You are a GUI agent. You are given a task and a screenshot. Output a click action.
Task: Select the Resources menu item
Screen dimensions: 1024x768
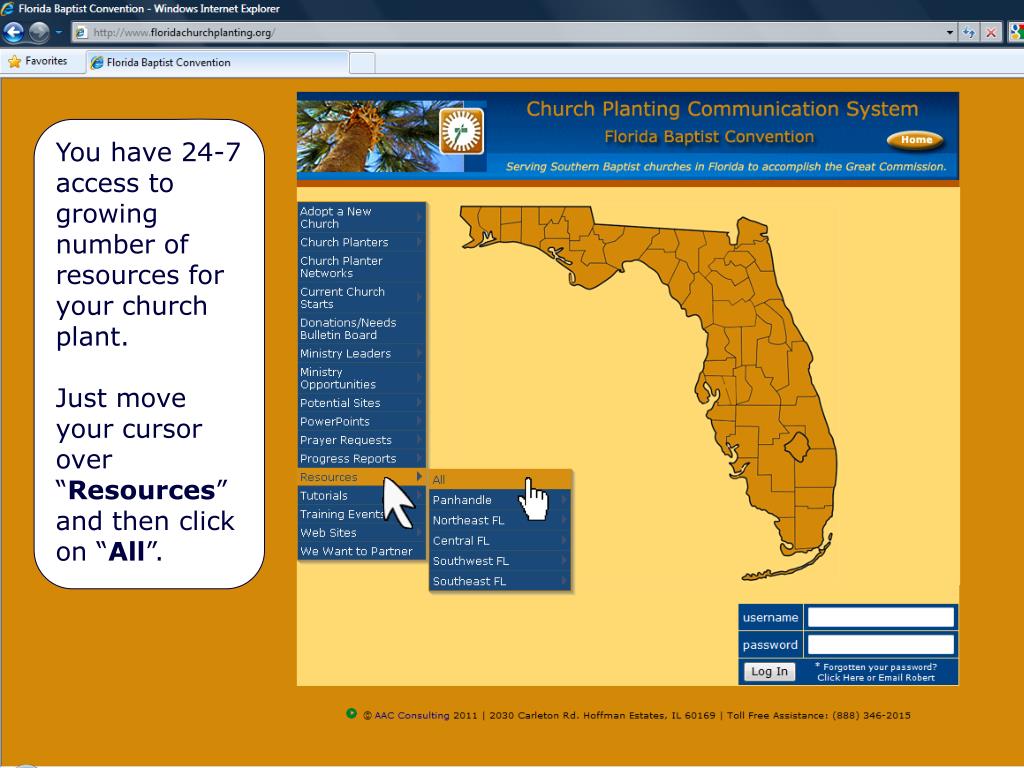coord(361,477)
